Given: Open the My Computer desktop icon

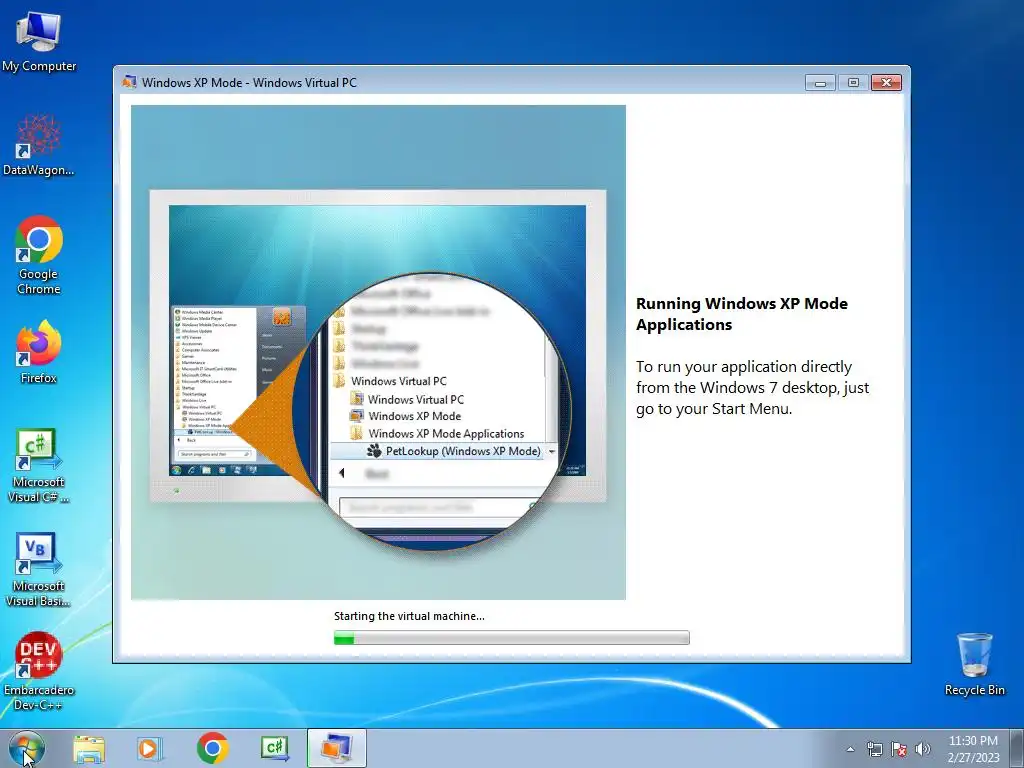Looking at the screenshot, I should [x=39, y=42].
